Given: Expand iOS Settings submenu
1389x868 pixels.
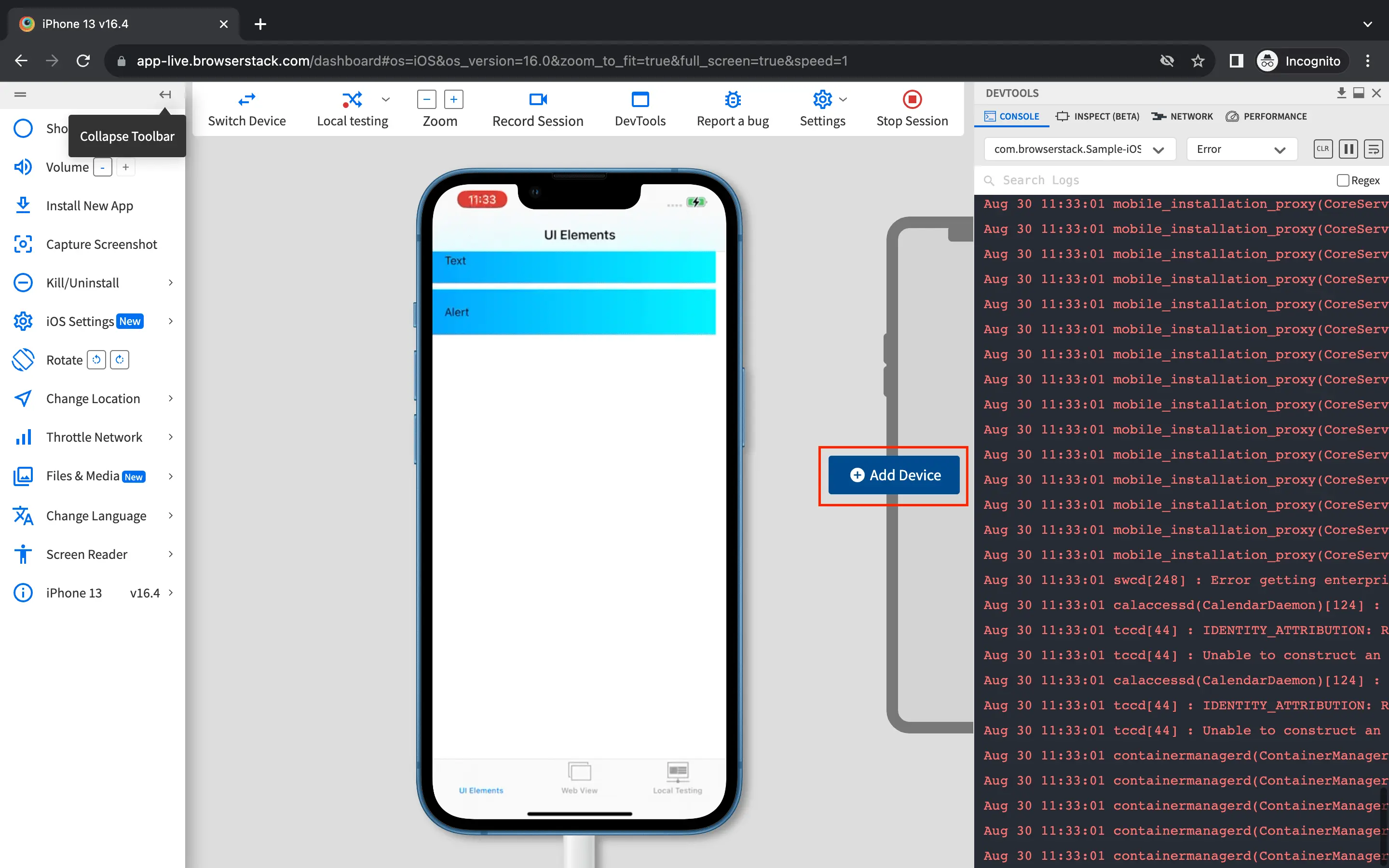Looking at the screenshot, I should pos(170,321).
